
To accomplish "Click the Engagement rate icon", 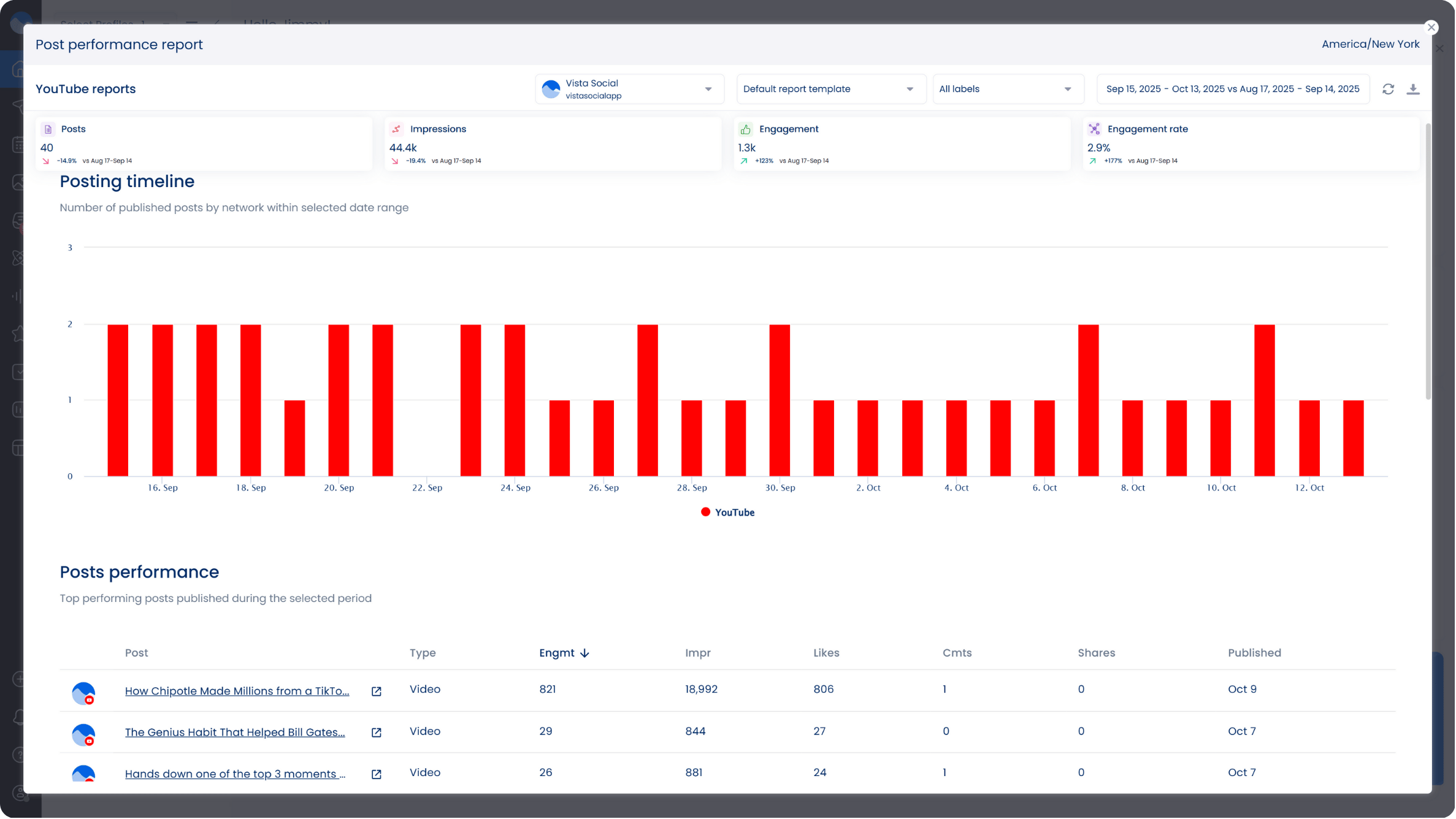I will (1095, 129).
